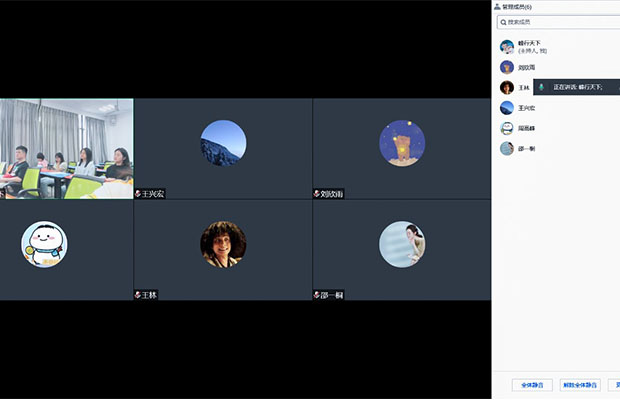Click 刘欣雨's starry bear avatar tile
The height and width of the screenshot is (400, 620).
(x=401, y=143)
